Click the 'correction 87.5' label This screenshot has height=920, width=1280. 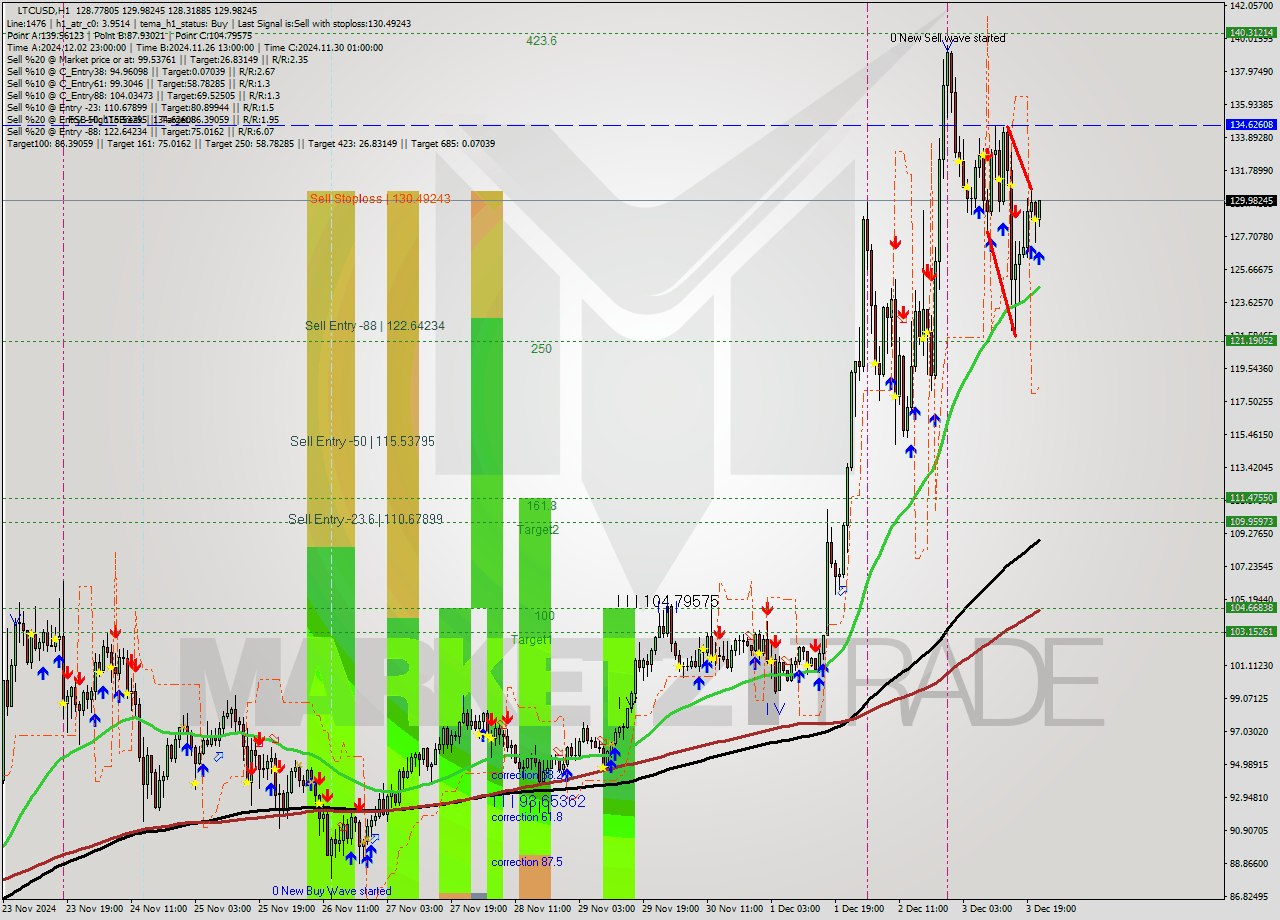[x=526, y=862]
